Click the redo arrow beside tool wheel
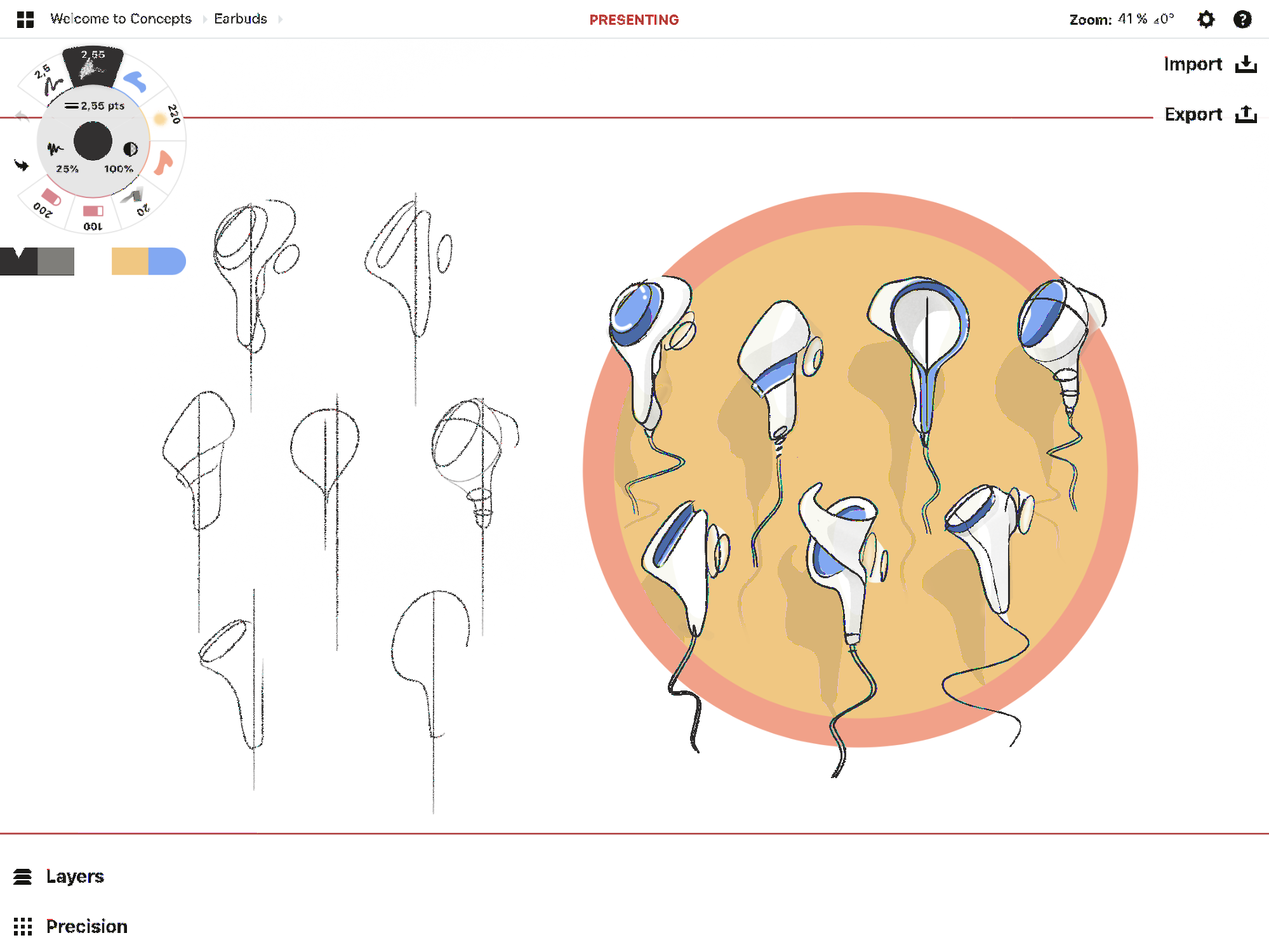 pos(22,166)
